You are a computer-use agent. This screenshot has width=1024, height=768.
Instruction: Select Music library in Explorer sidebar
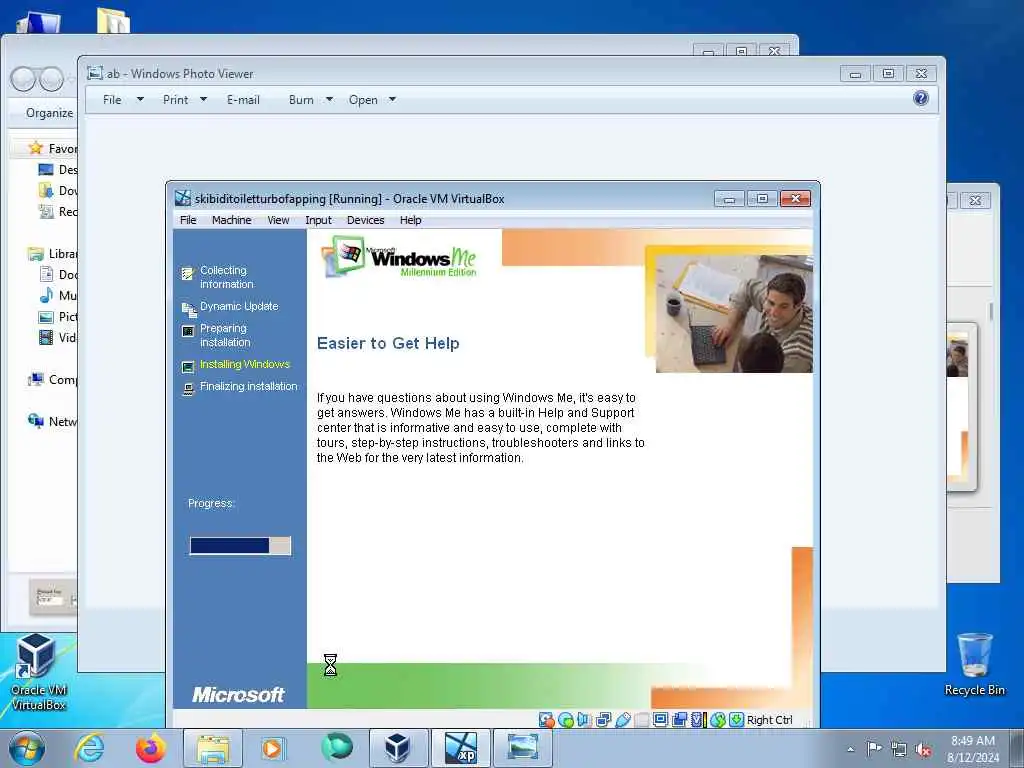57,295
